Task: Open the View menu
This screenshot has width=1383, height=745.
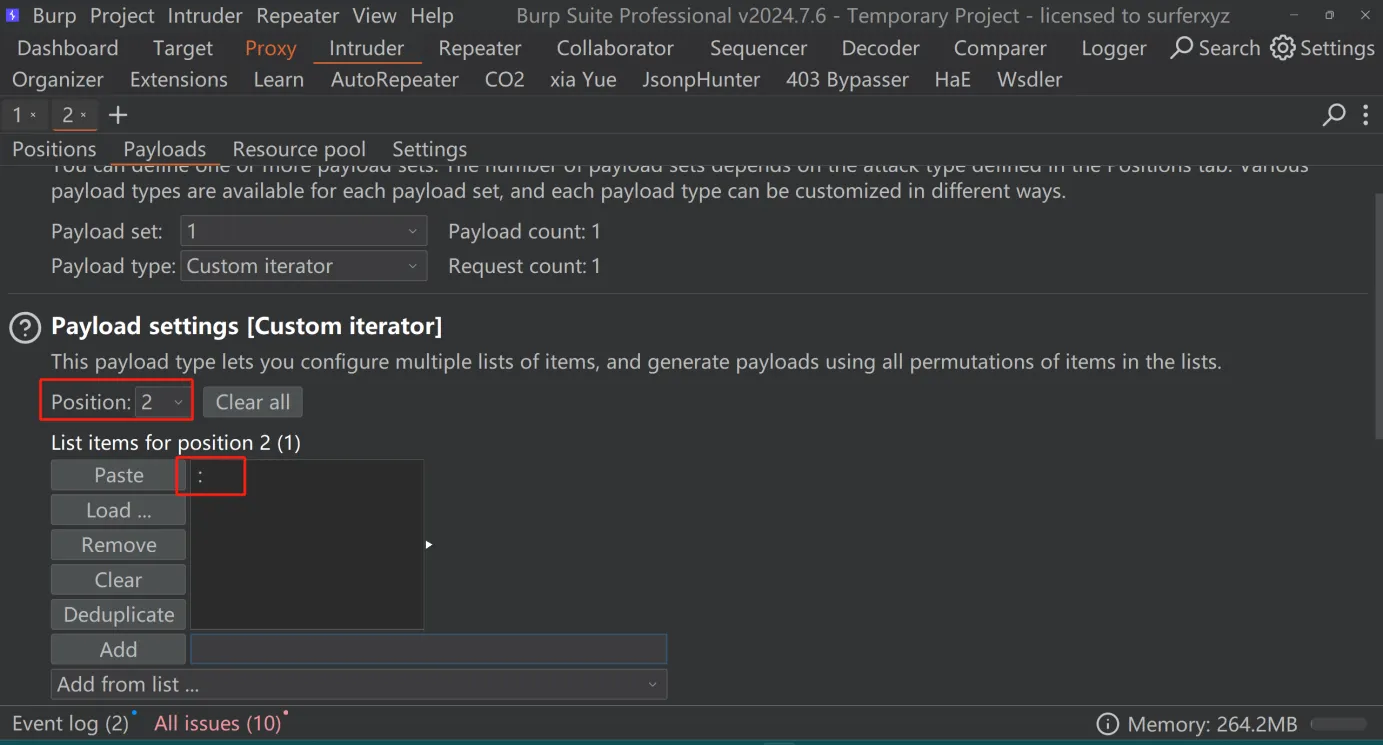Action: click(x=375, y=16)
